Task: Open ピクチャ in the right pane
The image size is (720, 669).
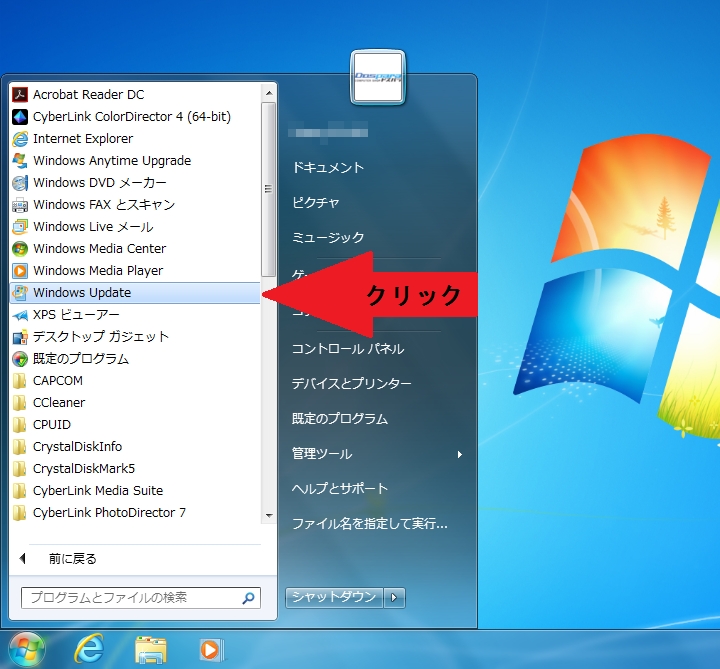Action: point(316,202)
